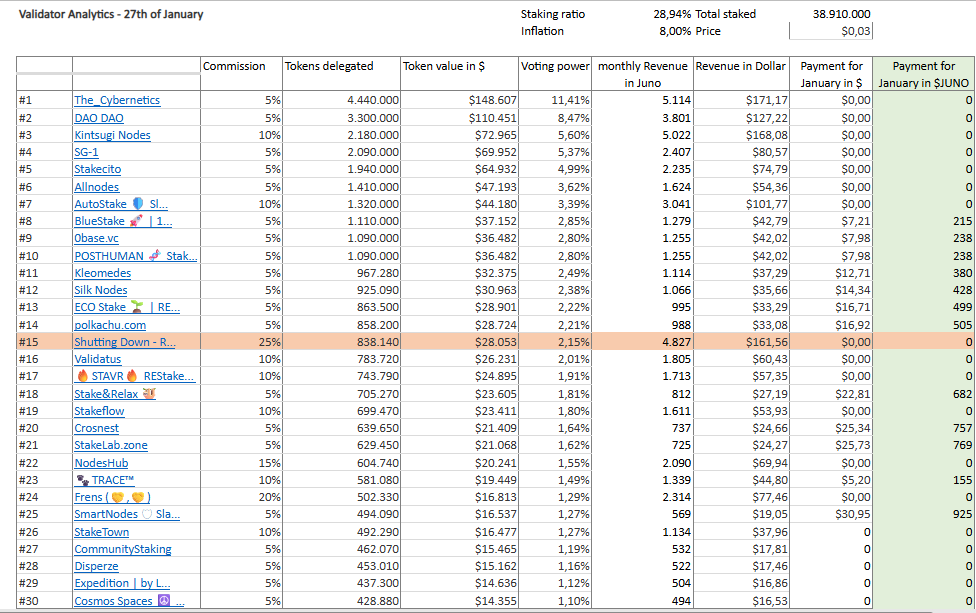Click the BlueStake validator link

coord(123,221)
